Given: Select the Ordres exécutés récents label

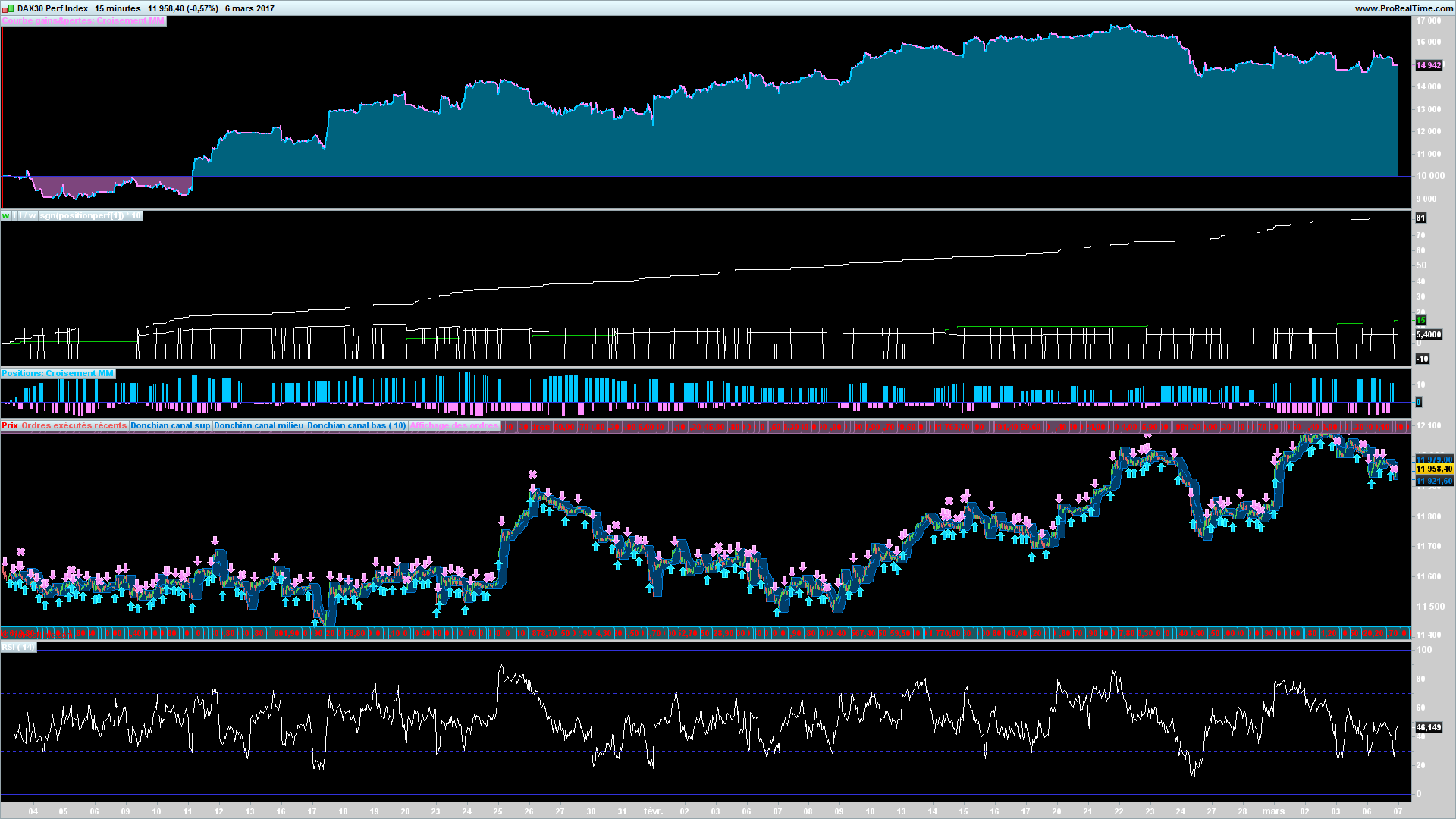Looking at the screenshot, I should [x=74, y=425].
